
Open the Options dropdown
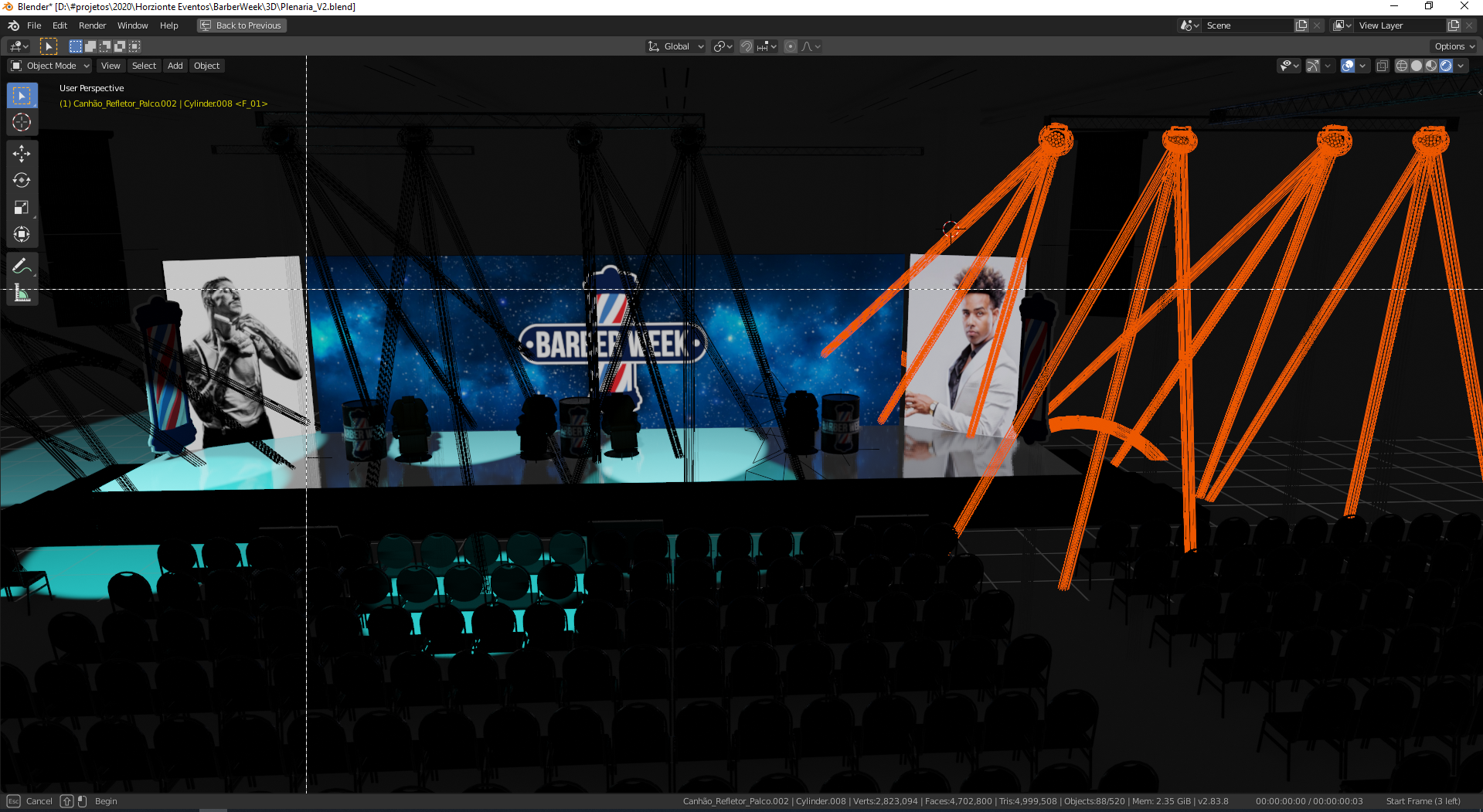click(x=1454, y=46)
